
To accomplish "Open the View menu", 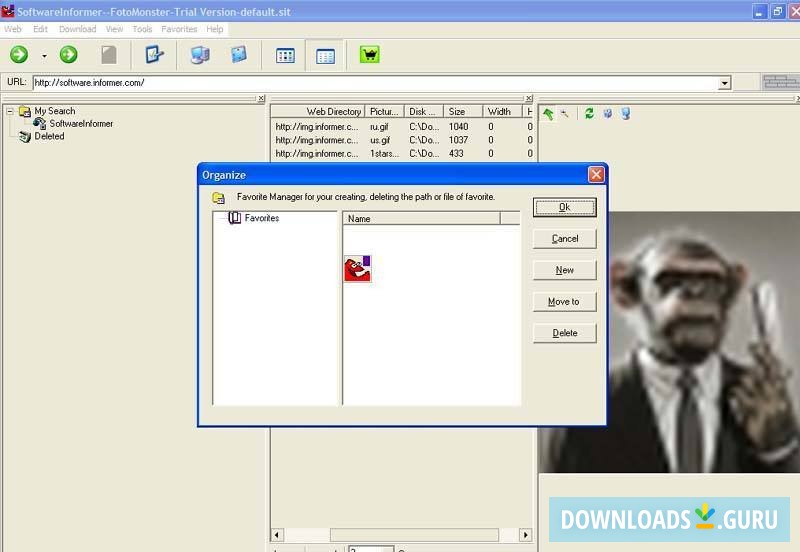I will (x=114, y=29).
